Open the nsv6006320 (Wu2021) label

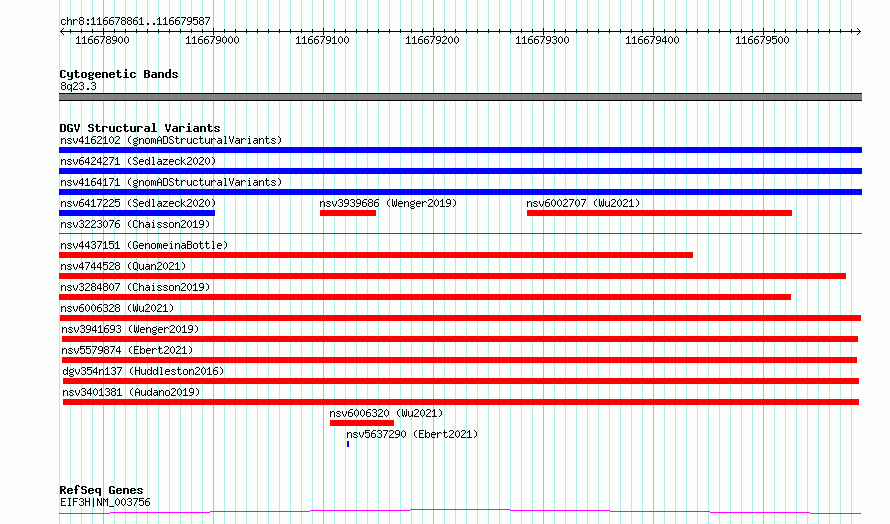[x=386, y=413]
